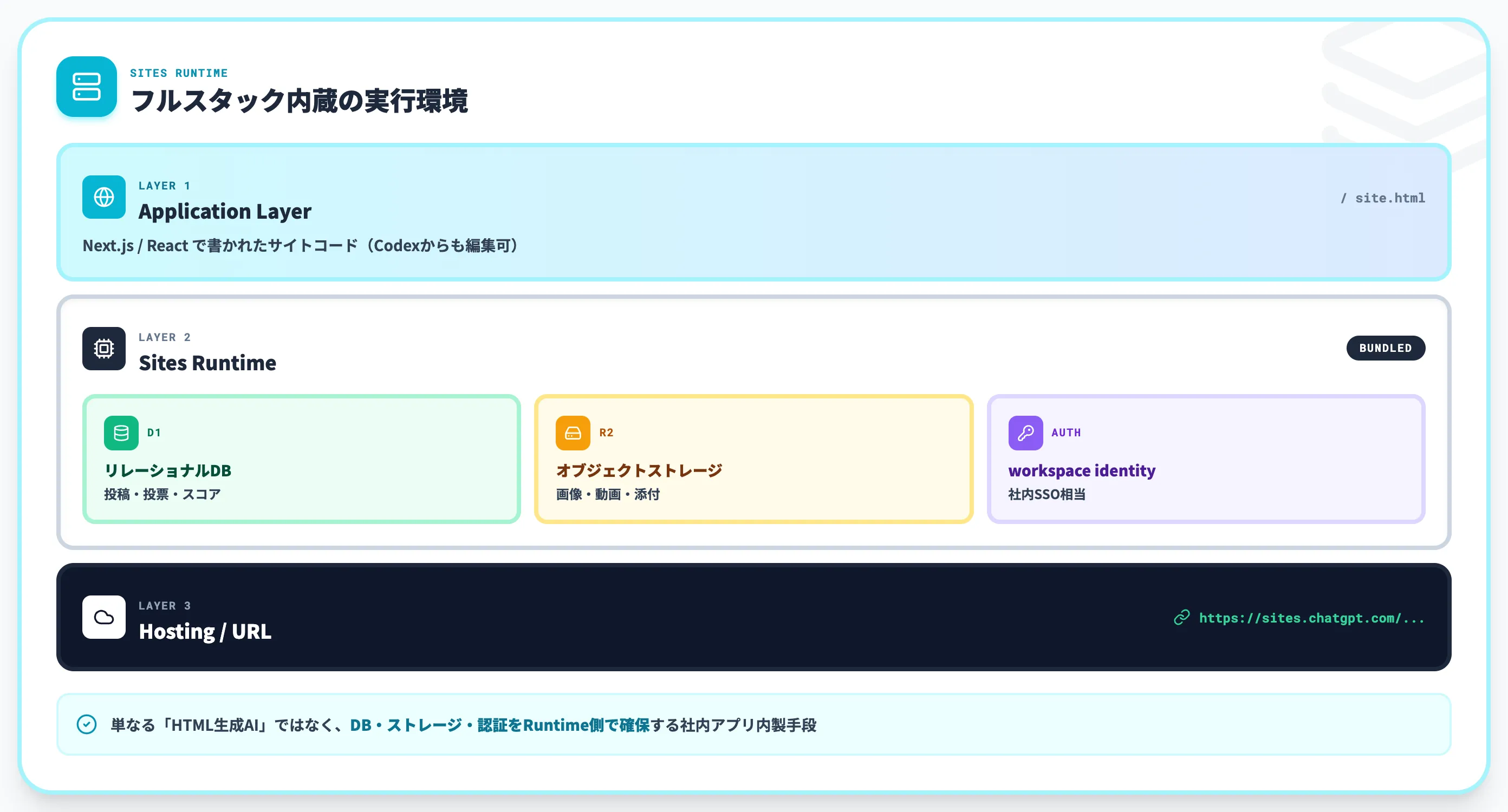Click the 'リレーショナルDB' title
Image resolution: width=1508 pixels, height=812 pixels.
[x=168, y=470]
